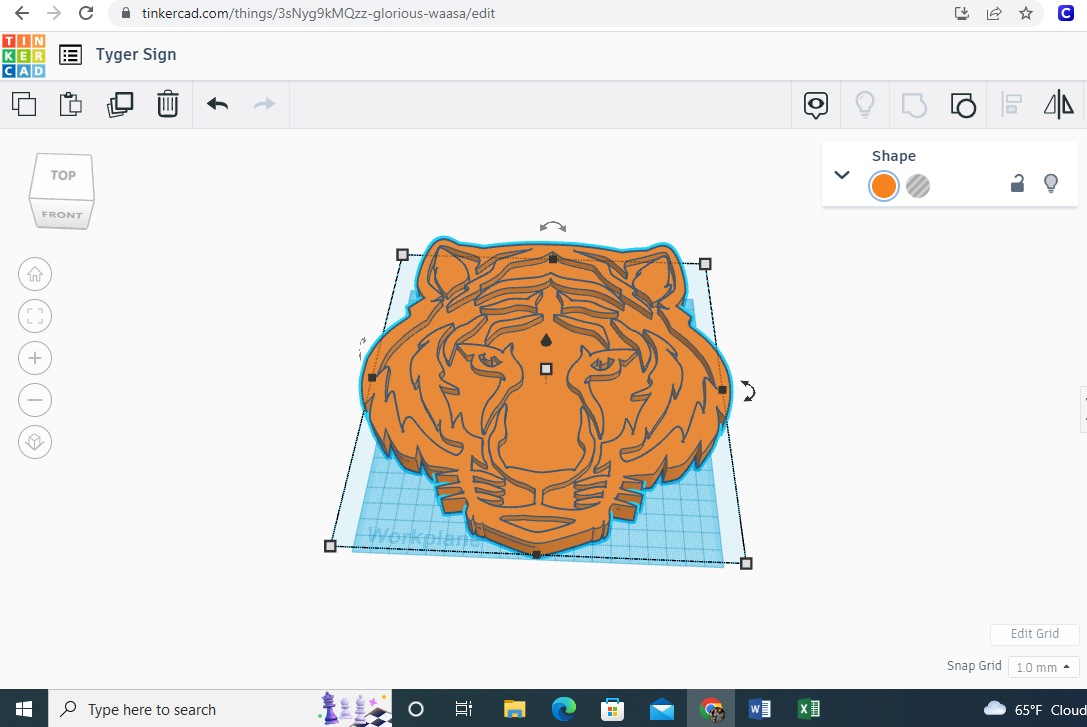Open Tyger Sign title to rename design
The height and width of the screenshot is (727, 1087).
pos(136,55)
